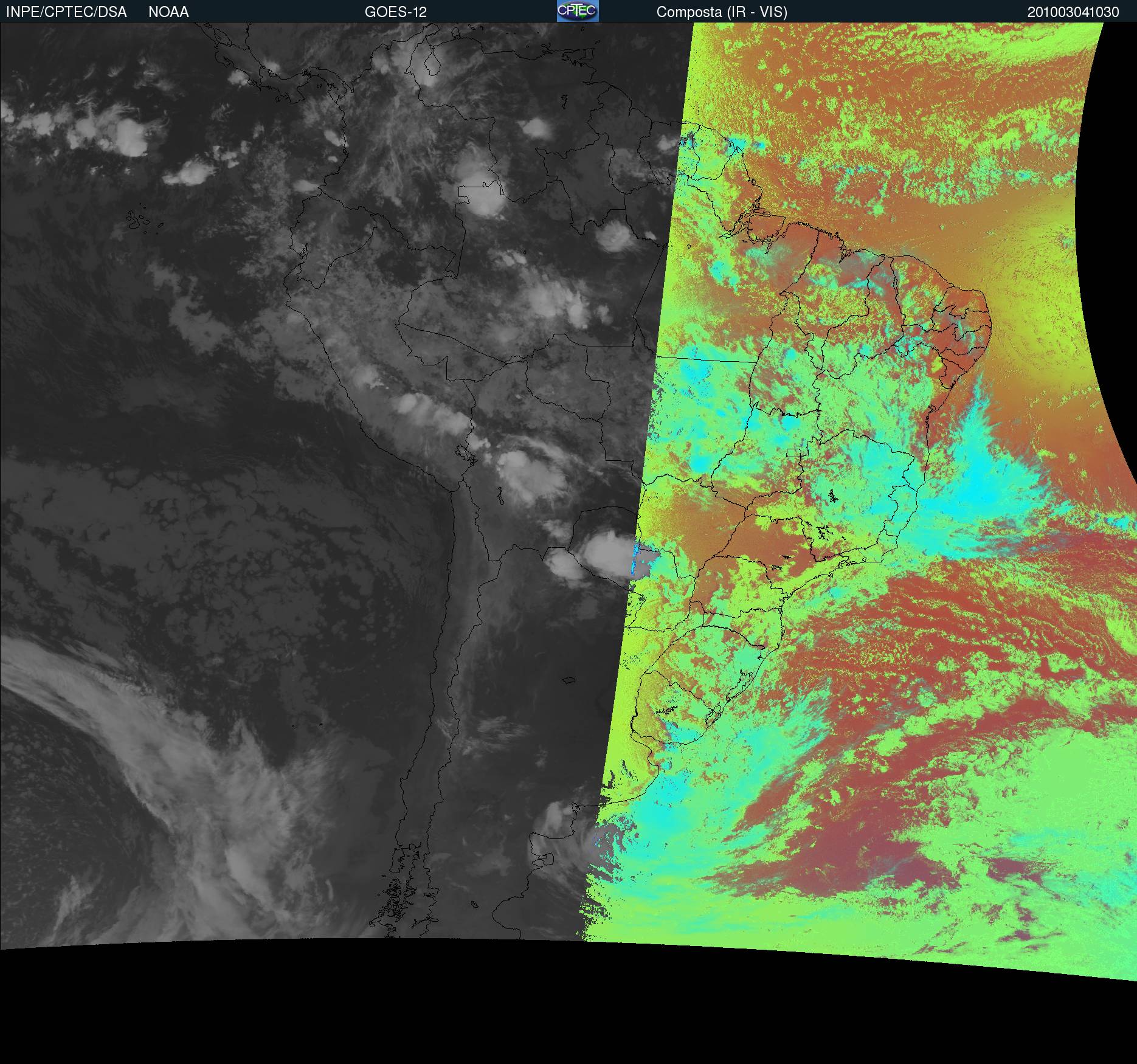Click the NOAA label in header

click(x=168, y=12)
